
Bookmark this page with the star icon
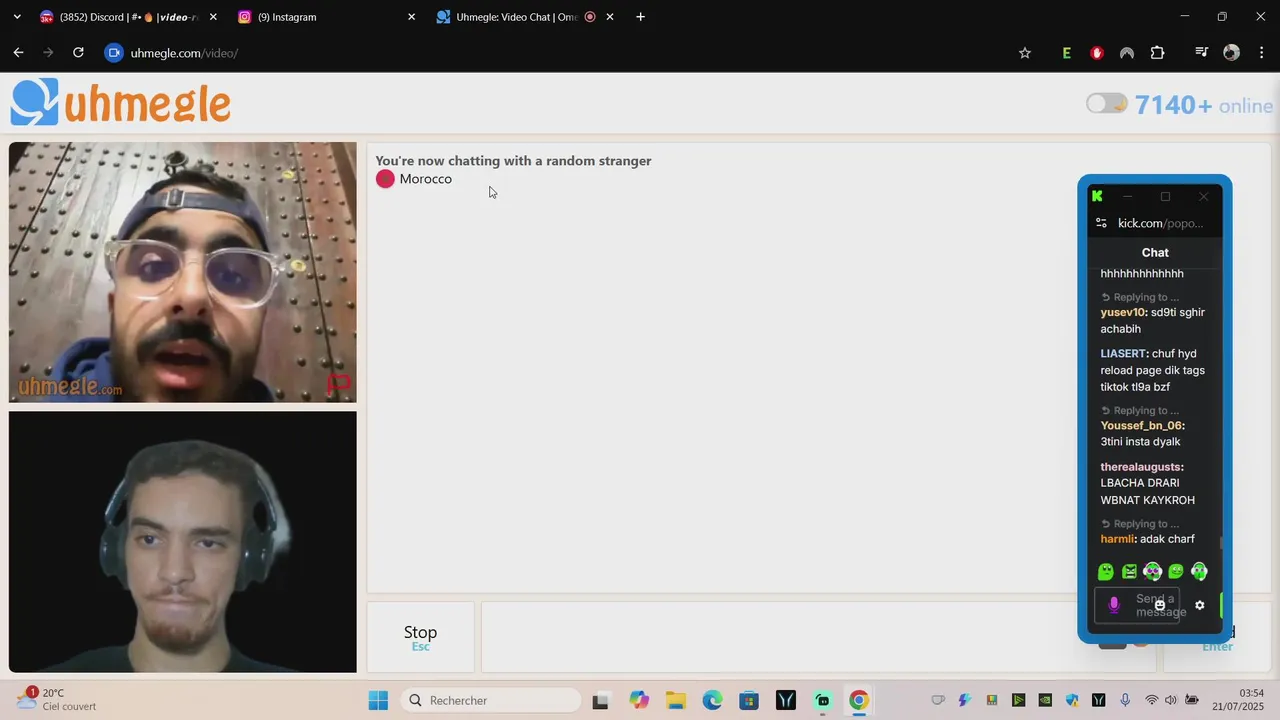click(1025, 53)
